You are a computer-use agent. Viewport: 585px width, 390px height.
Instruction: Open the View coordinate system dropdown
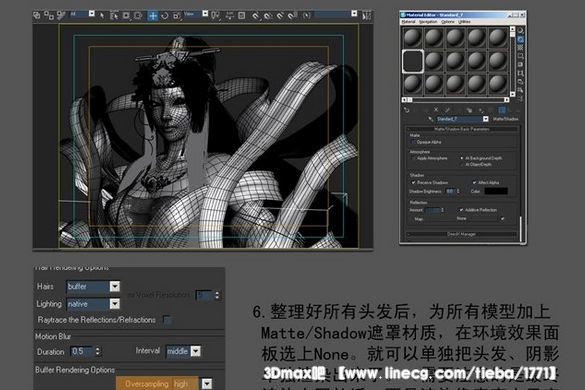tap(205, 14)
